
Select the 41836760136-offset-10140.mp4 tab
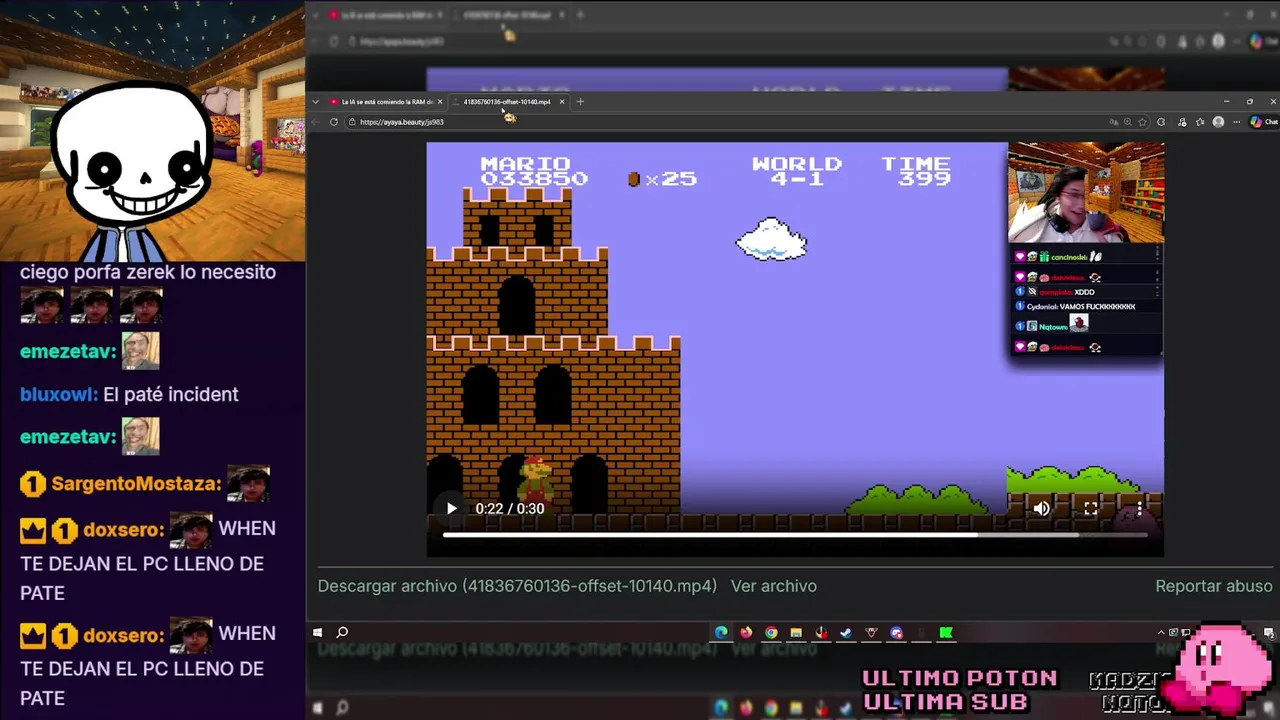point(507,101)
